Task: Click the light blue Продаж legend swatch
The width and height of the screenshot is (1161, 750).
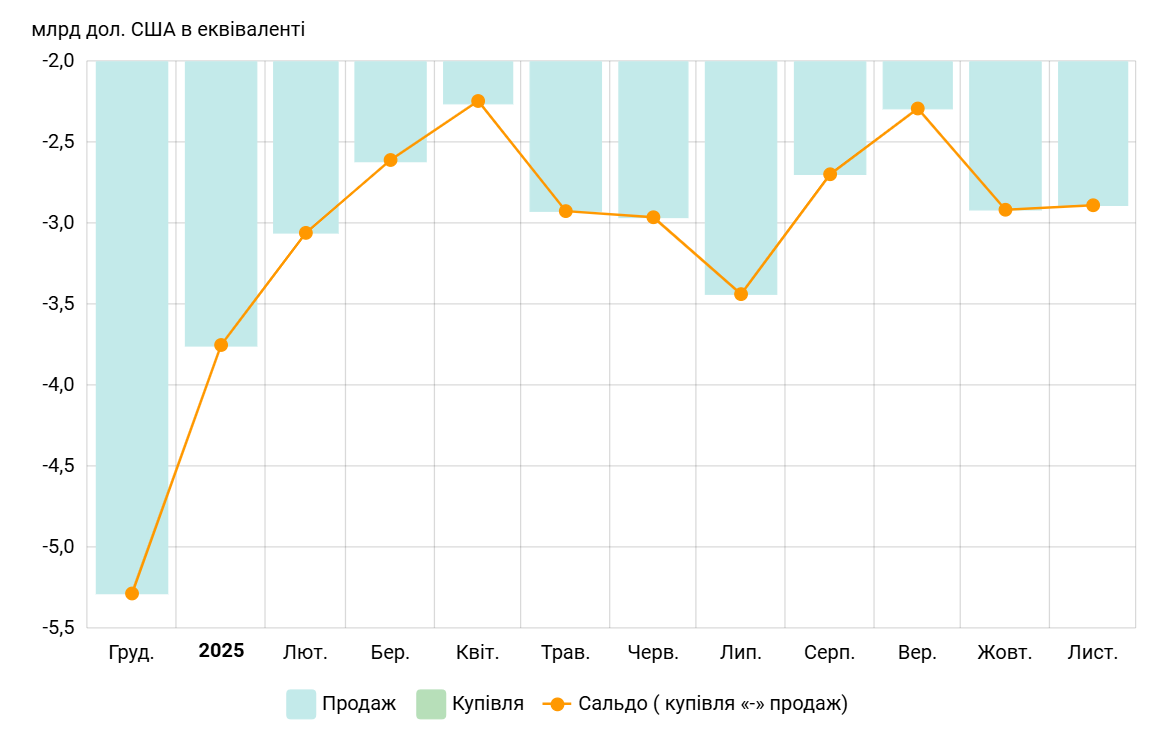Action: [301, 704]
